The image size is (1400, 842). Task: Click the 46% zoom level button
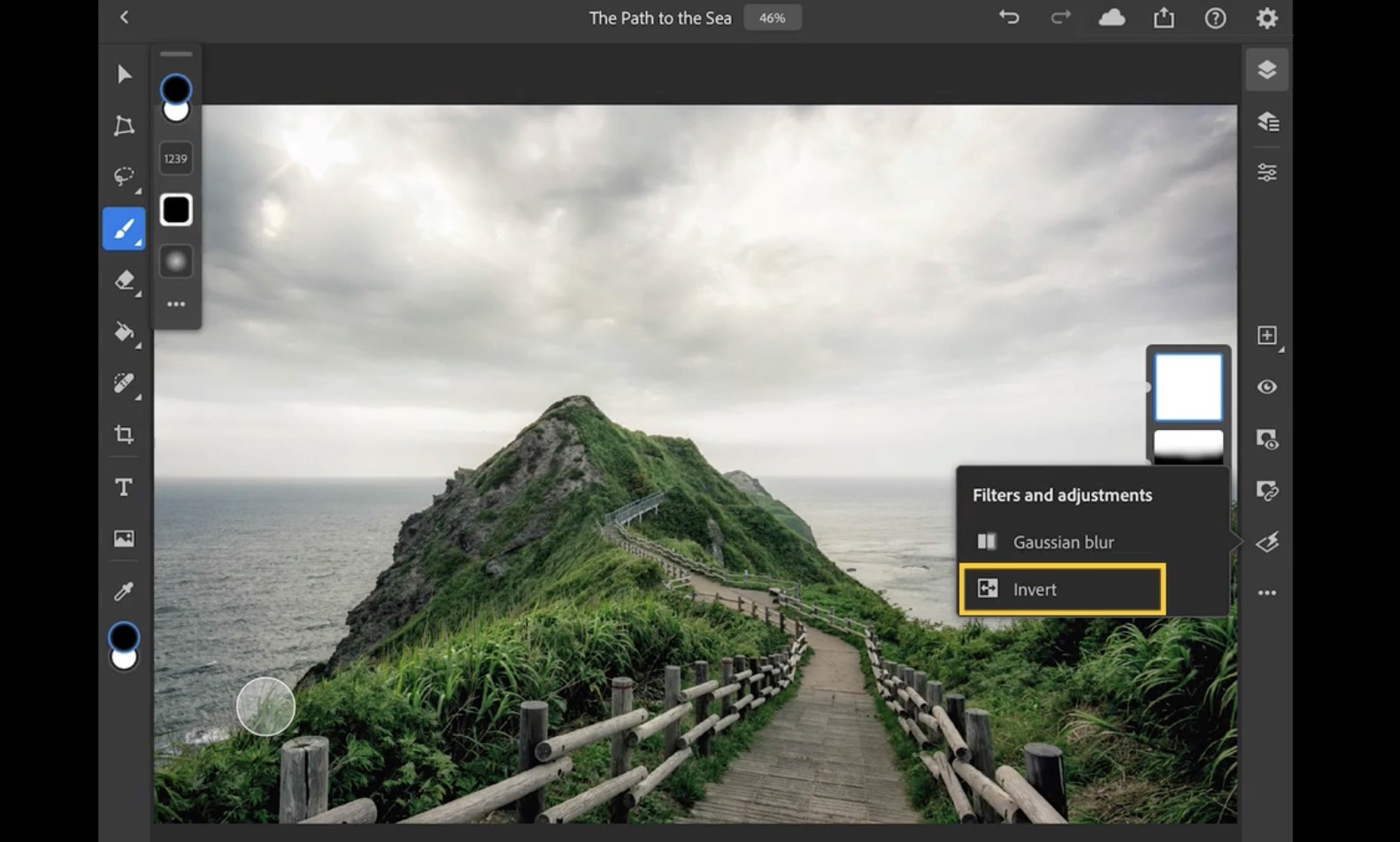click(x=772, y=18)
